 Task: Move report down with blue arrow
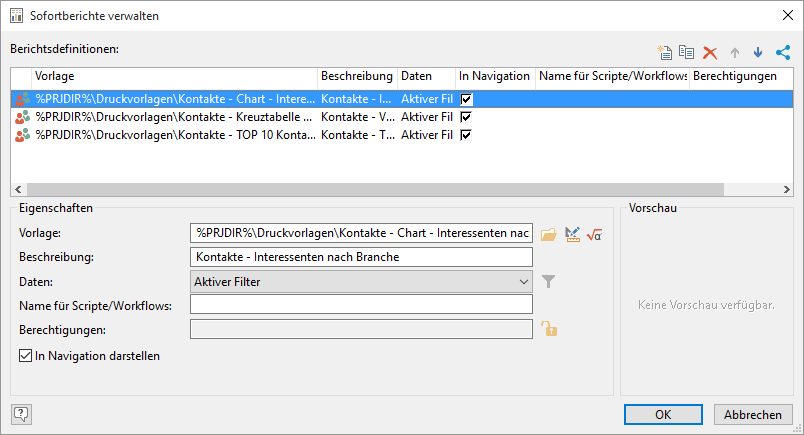click(758, 53)
